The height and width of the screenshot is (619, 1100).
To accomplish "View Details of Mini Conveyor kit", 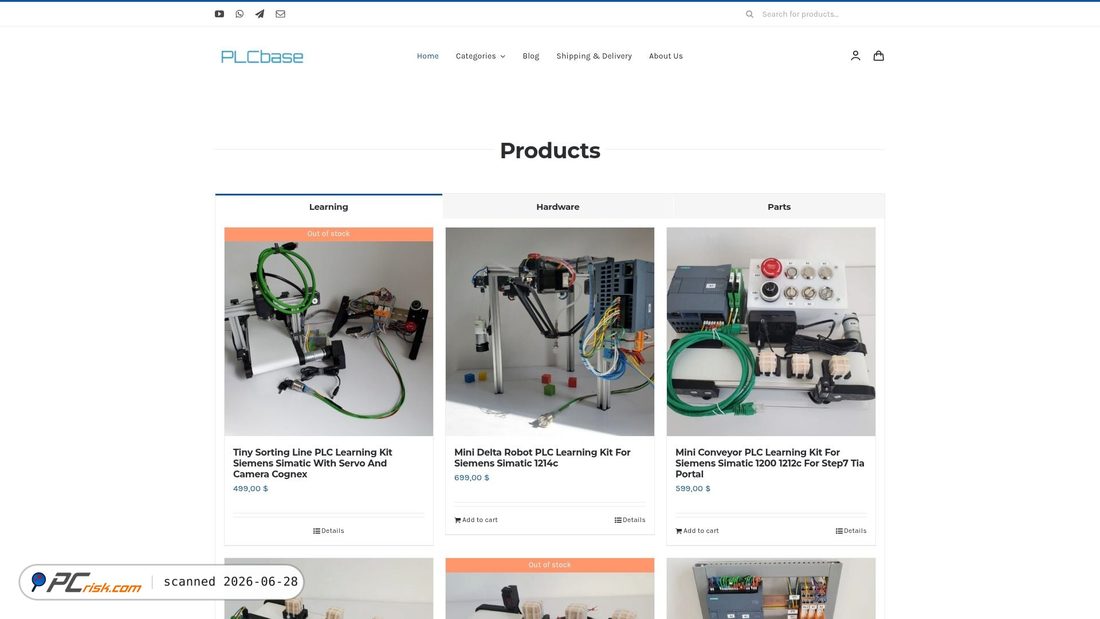I will (850, 531).
